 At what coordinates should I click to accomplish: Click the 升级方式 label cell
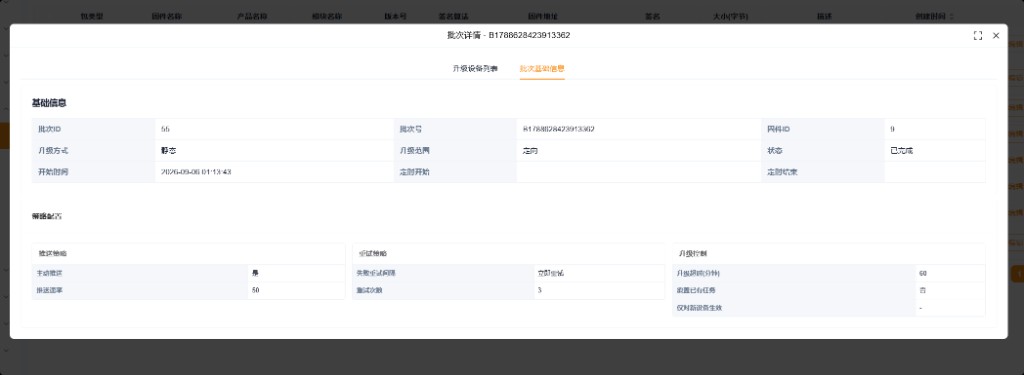pos(93,151)
